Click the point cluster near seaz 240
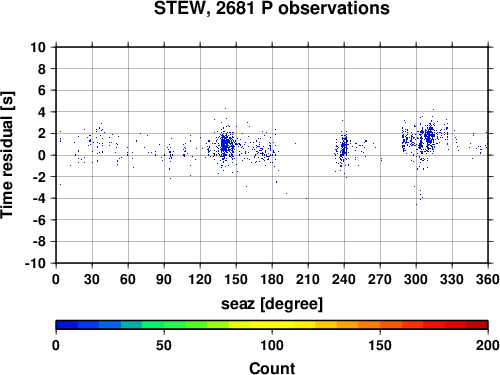This screenshot has height=375, width=500. 344,148
